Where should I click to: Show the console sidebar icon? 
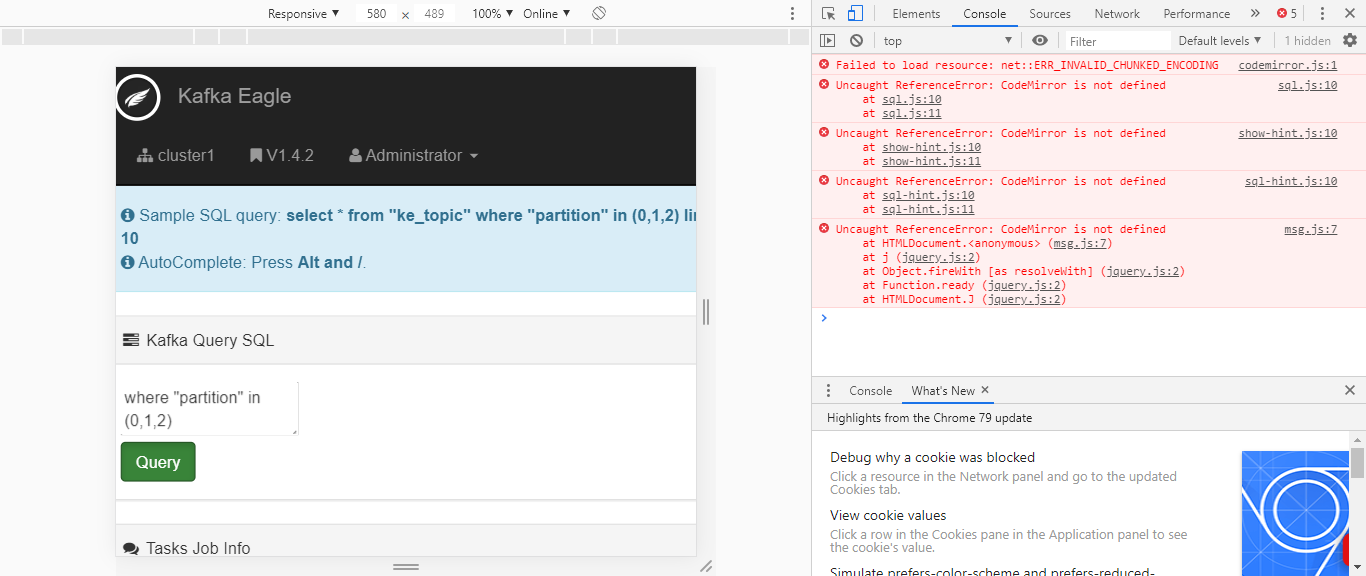coord(827,41)
